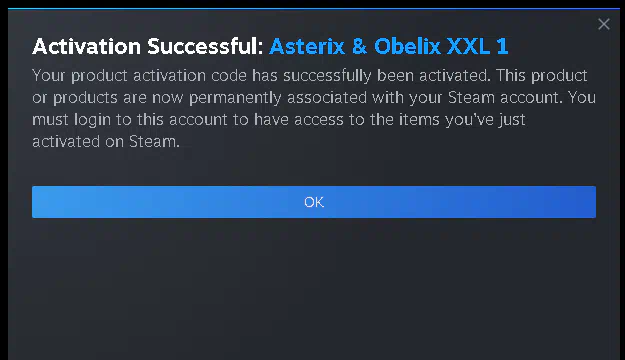
Task: Click the text 'activated on Steam.'
Action: coord(106,142)
